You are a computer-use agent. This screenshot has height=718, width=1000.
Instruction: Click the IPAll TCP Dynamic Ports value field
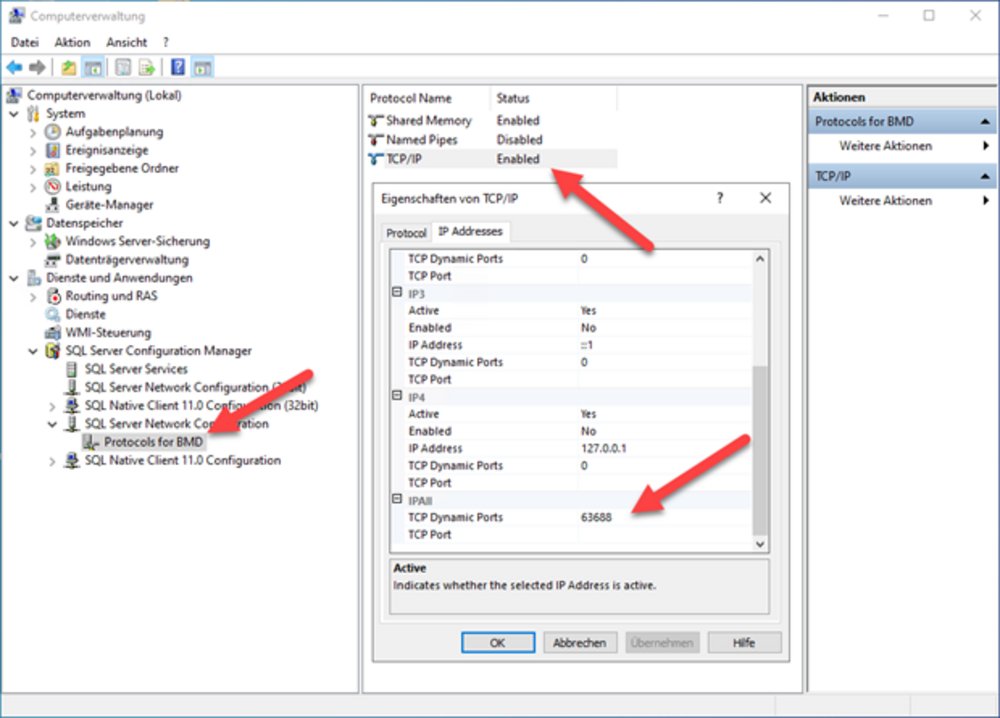pos(665,517)
